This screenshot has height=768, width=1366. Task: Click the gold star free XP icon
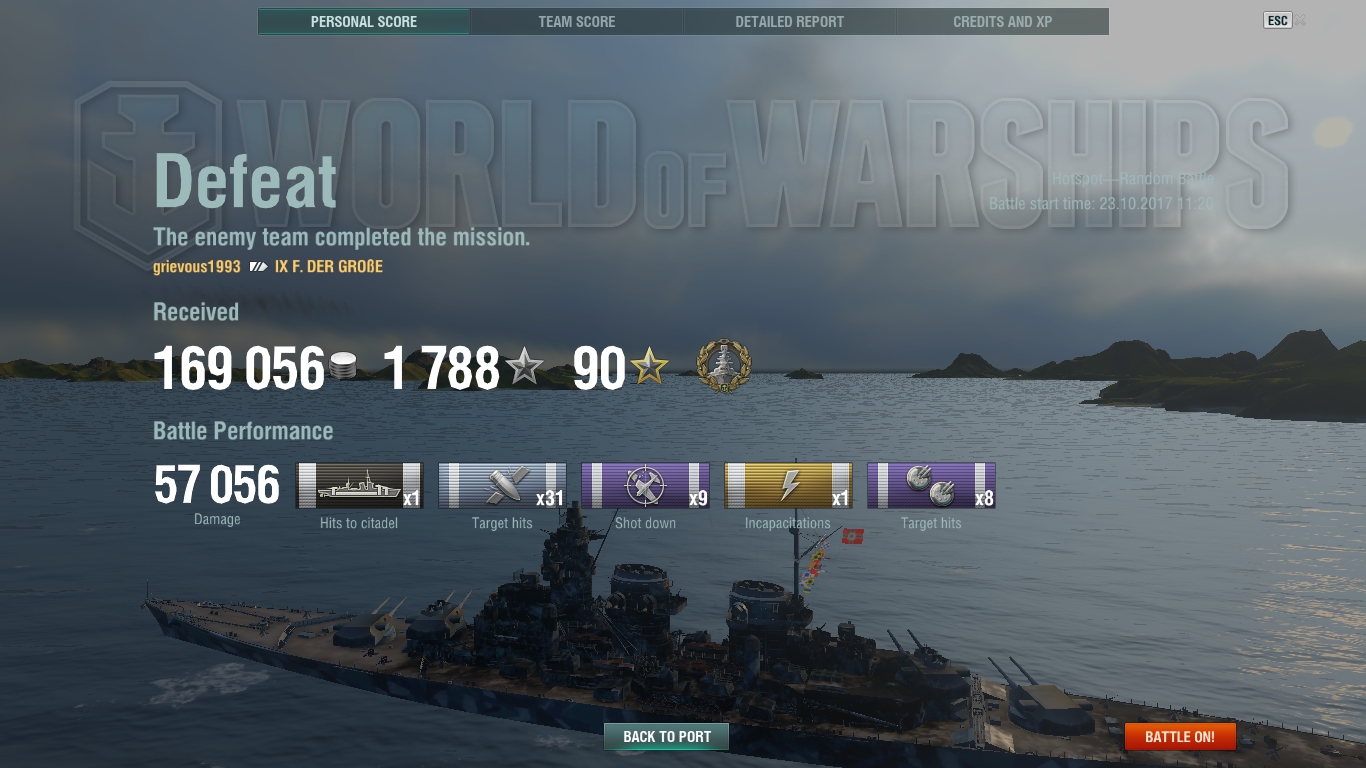click(x=649, y=368)
